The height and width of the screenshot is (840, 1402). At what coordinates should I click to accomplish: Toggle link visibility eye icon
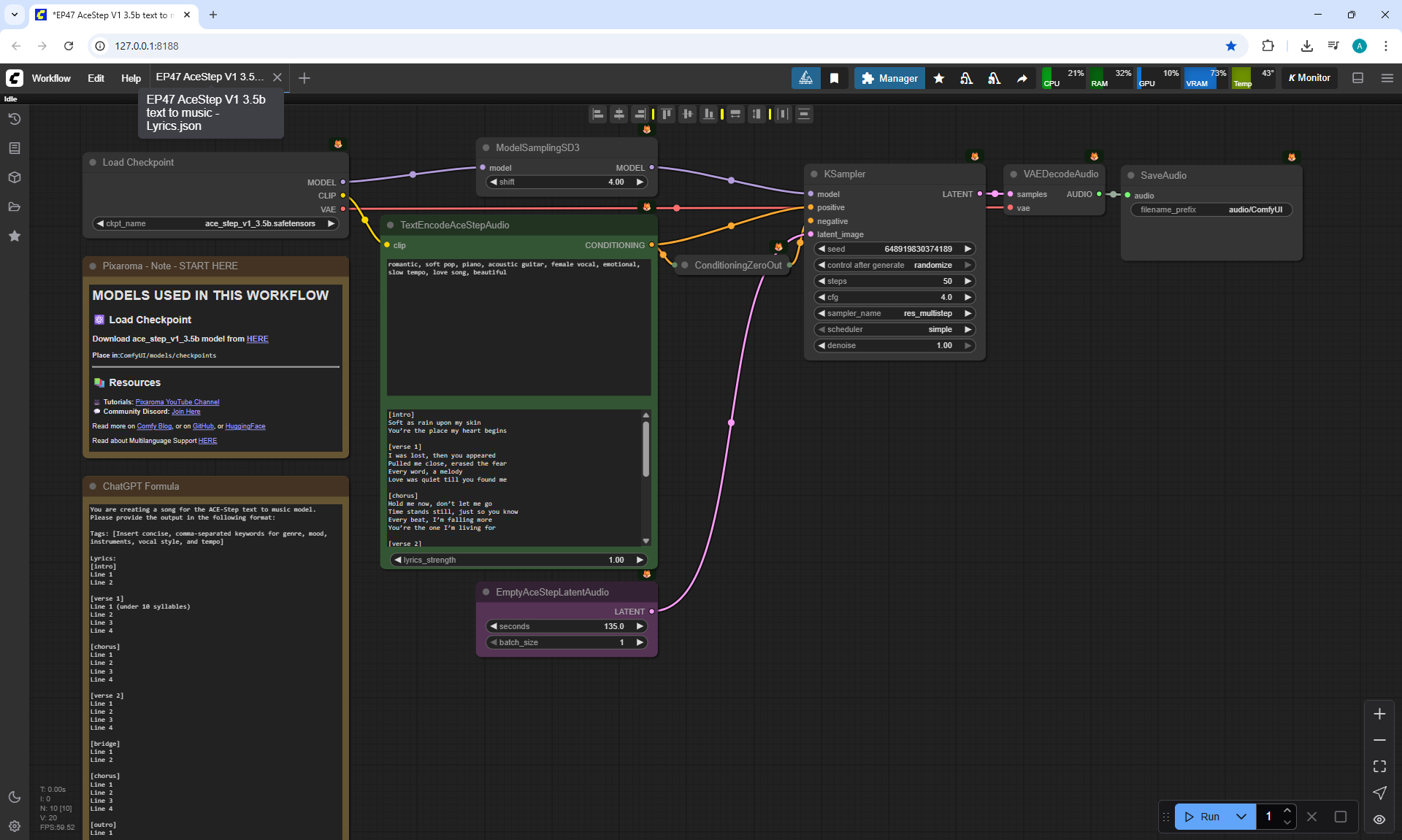pyautogui.click(x=1379, y=819)
